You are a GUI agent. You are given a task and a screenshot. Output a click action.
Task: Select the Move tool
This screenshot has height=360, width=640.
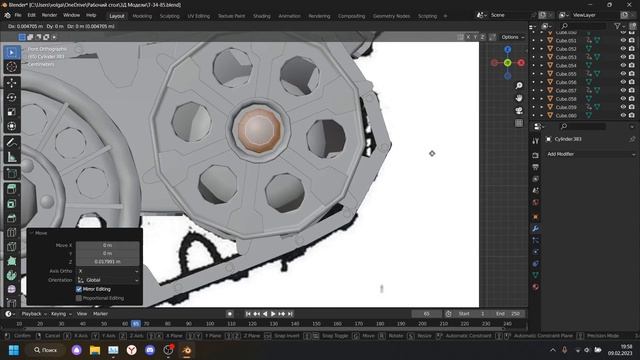point(11,83)
